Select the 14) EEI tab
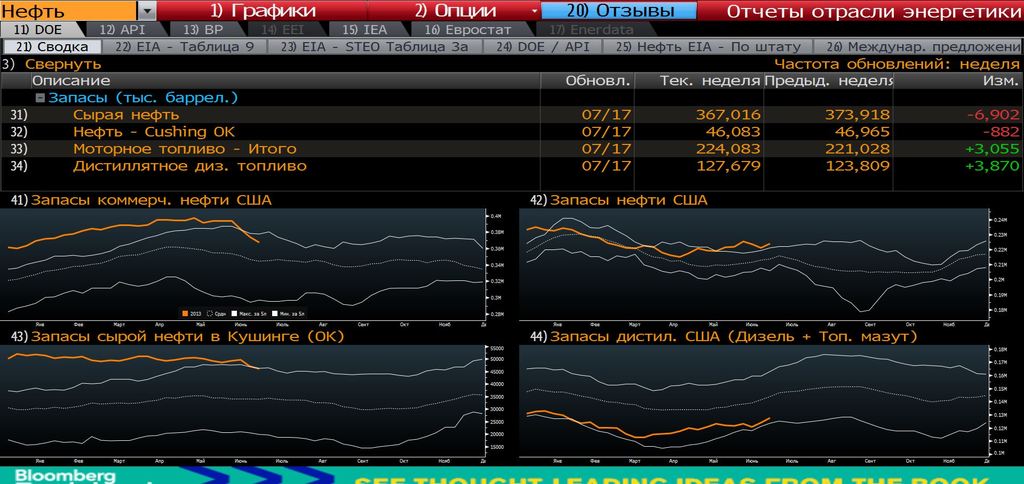This screenshot has width=1024, height=484. [x=283, y=29]
